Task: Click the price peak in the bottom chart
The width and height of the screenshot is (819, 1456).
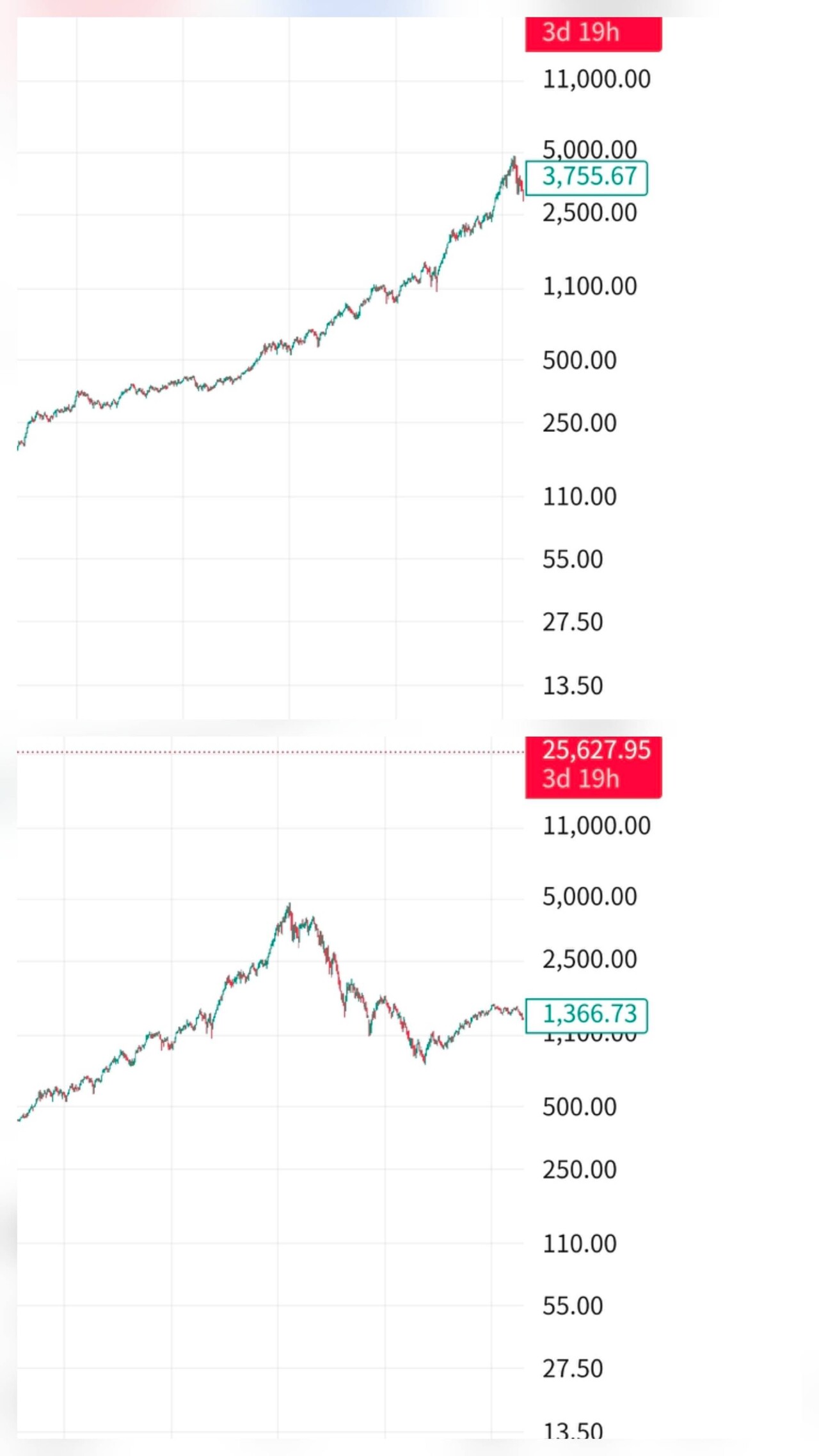Action: coord(289,905)
